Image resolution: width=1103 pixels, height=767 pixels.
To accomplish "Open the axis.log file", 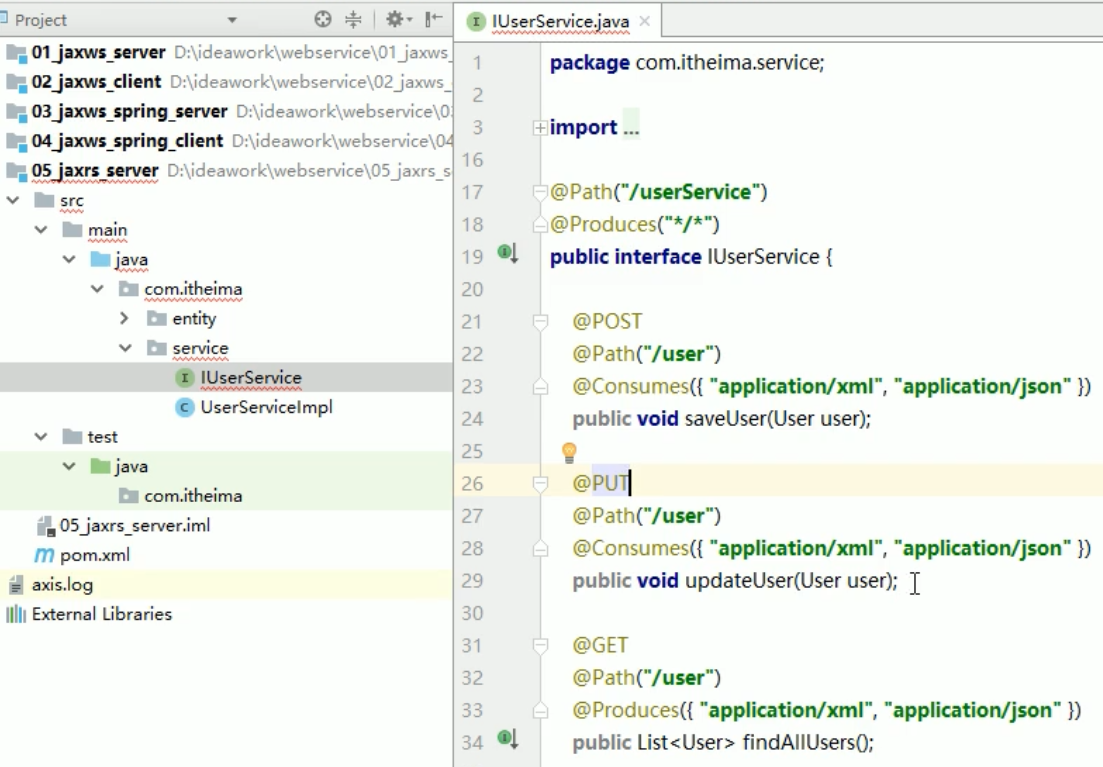I will click(x=62, y=584).
